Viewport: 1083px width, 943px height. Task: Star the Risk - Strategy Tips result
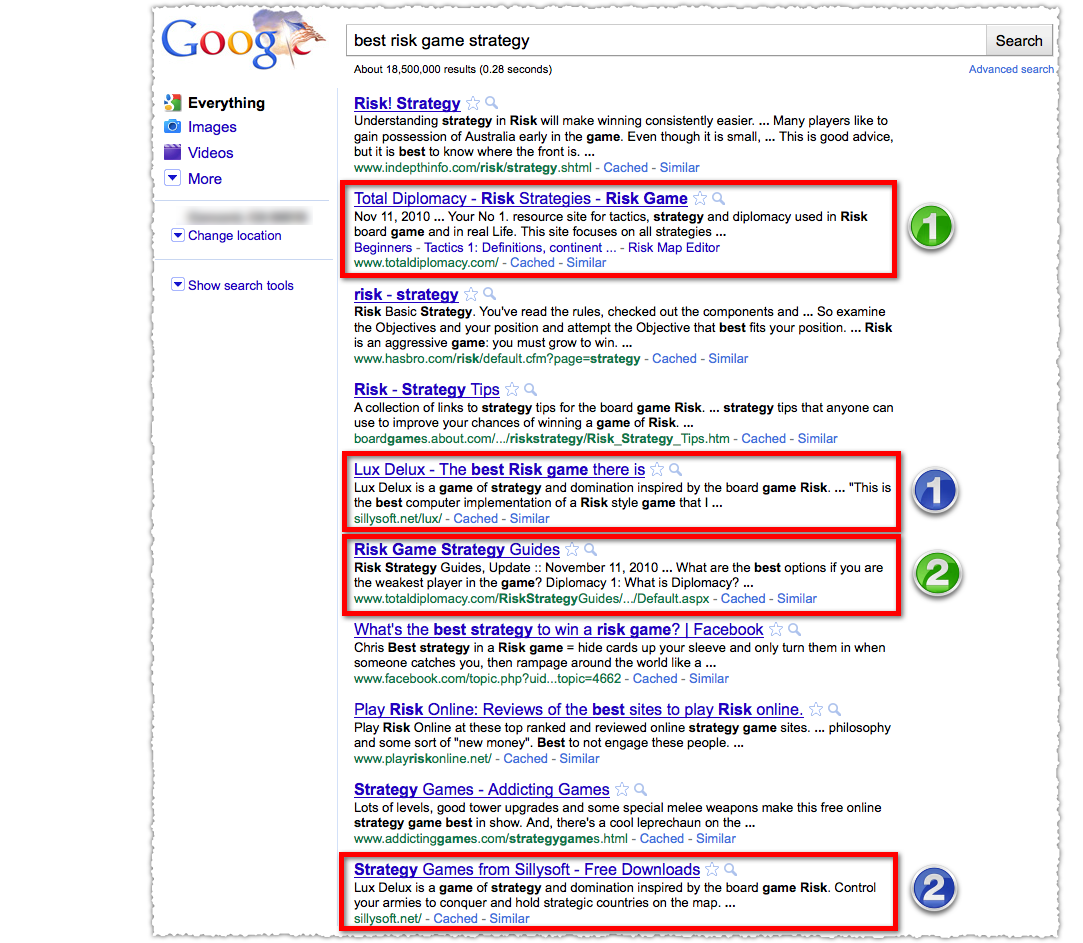[512, 390]
